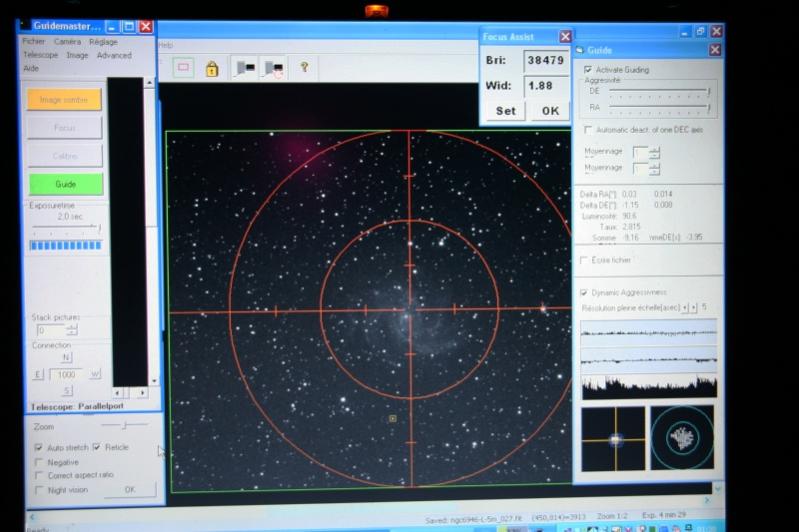Click the S direction button
The width and height of the screenshot is (799, 532).
[x=67, y=391]
